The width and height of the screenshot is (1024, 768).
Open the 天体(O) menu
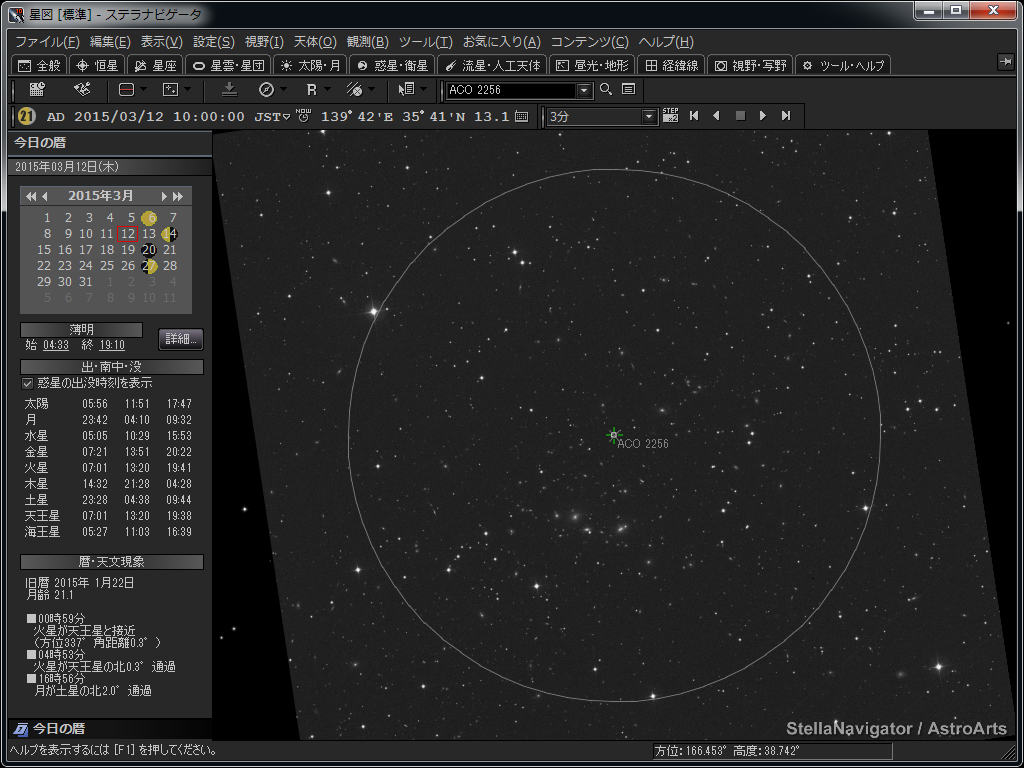[314, 42]
